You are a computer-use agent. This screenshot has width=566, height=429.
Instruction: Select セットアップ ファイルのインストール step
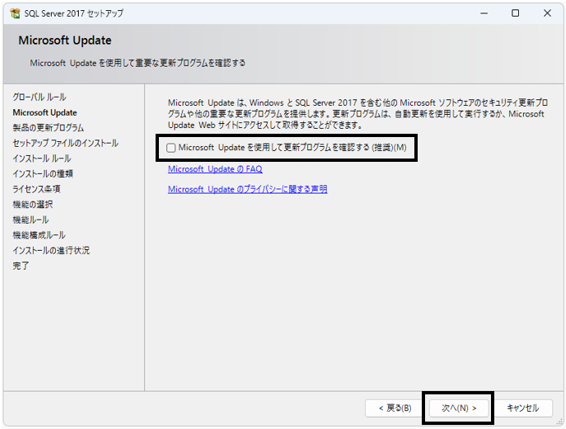[x=65, y=143]
